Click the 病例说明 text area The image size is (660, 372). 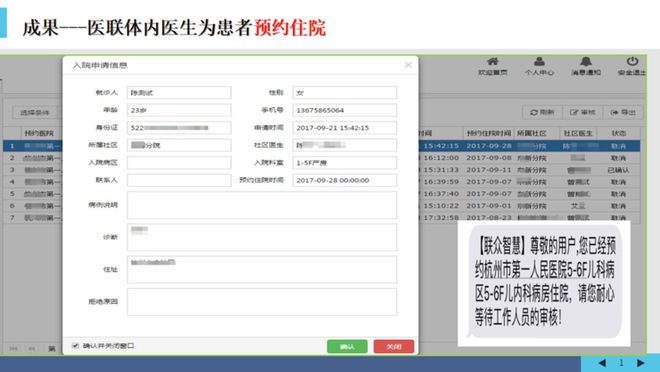click(262, 205)
